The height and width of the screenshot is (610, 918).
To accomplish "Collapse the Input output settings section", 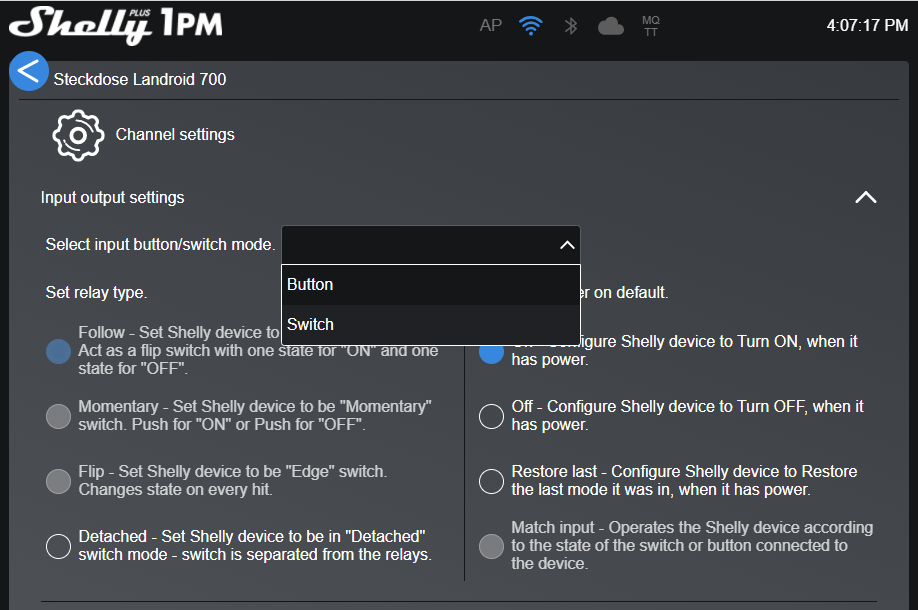I will point(865,198).
